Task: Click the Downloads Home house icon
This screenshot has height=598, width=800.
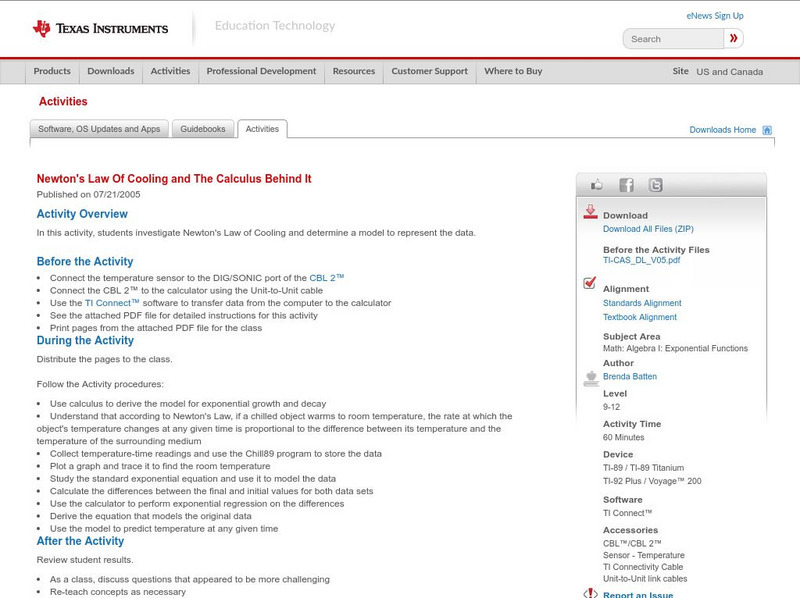Action: point(767,130)
